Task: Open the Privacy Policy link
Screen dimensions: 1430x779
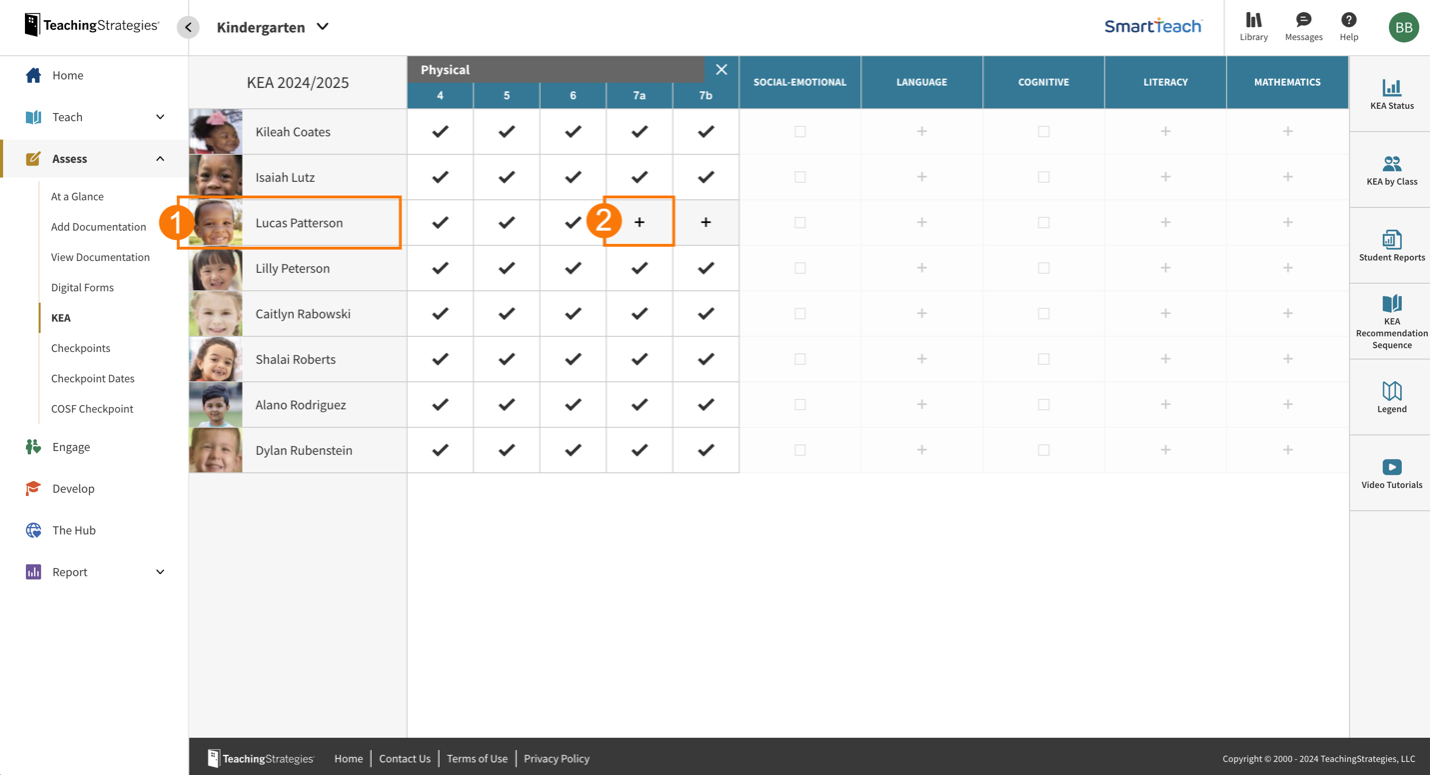Action: point(556,758)
